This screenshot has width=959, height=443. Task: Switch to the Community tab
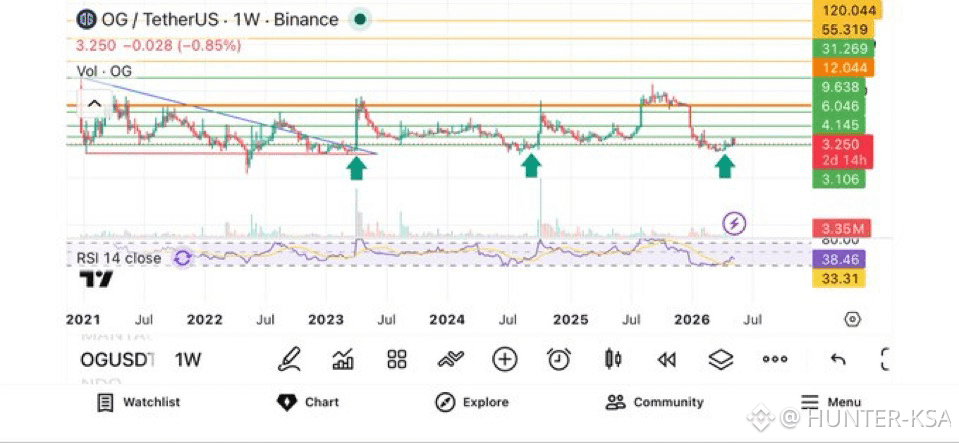[654, 402]
